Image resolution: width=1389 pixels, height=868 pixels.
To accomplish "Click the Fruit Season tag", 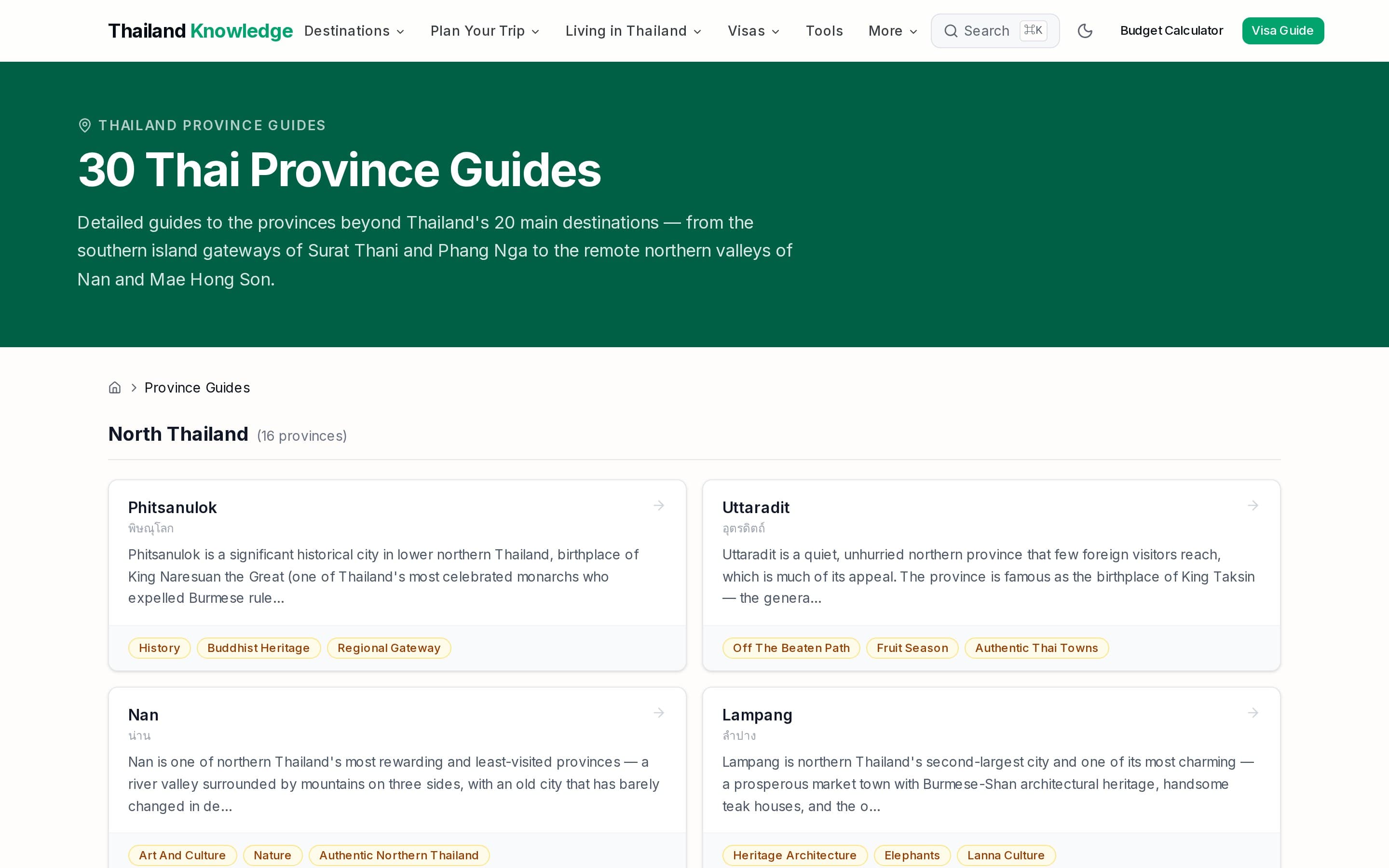I will (x=912, y=648).
